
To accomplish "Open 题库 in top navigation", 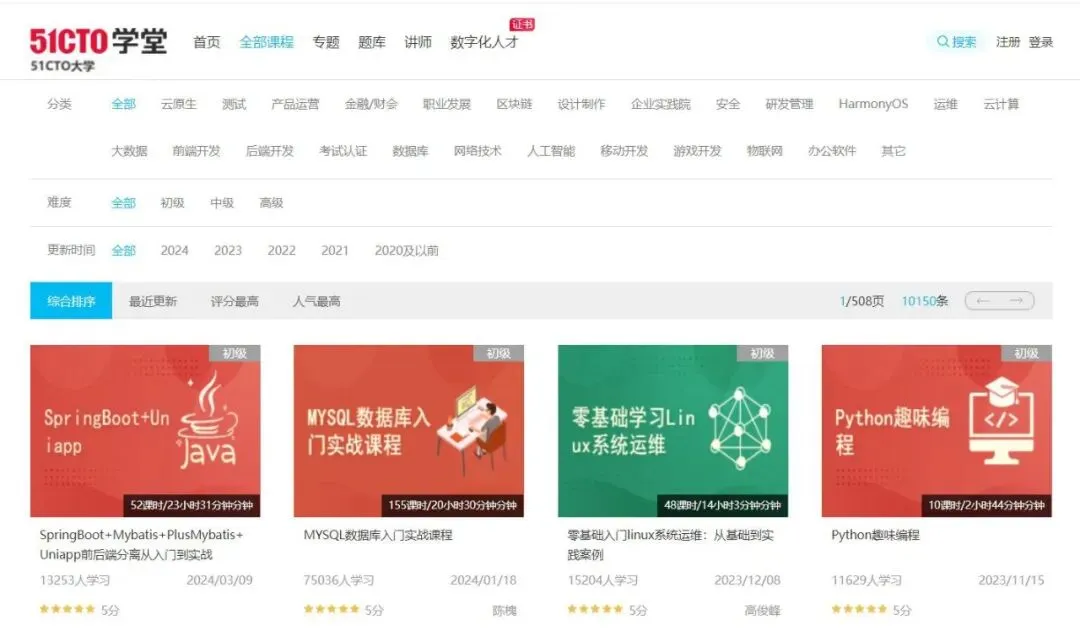I will point(372,42).
